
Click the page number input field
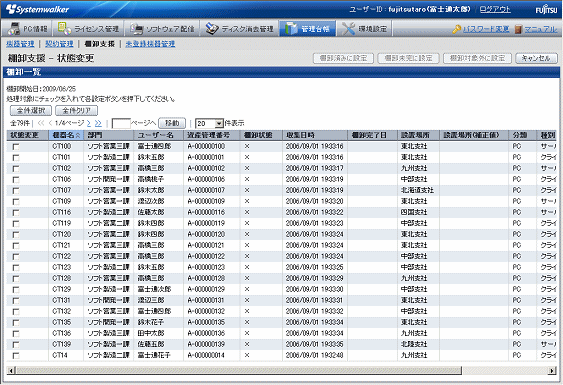click(121, 124)
